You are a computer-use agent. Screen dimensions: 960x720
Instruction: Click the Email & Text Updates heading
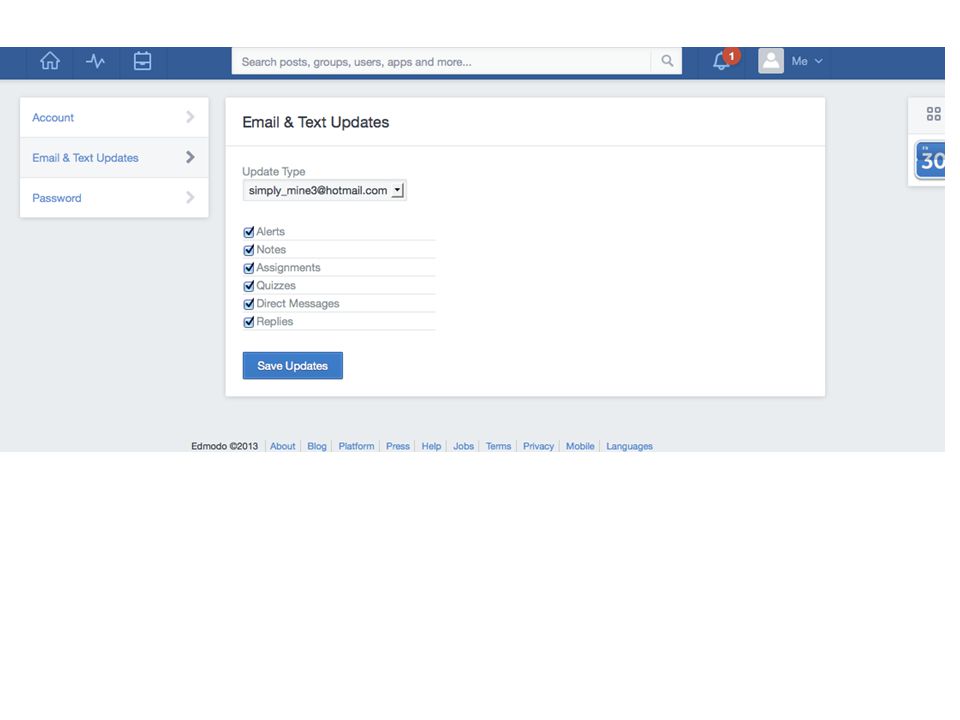315,122
